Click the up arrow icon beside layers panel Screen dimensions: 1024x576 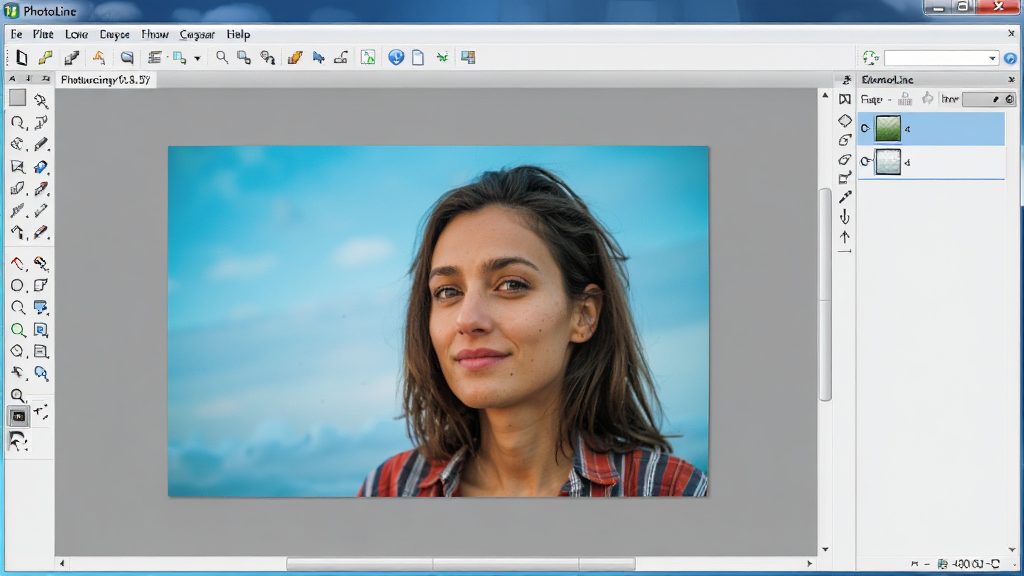(x=845, y=236)
